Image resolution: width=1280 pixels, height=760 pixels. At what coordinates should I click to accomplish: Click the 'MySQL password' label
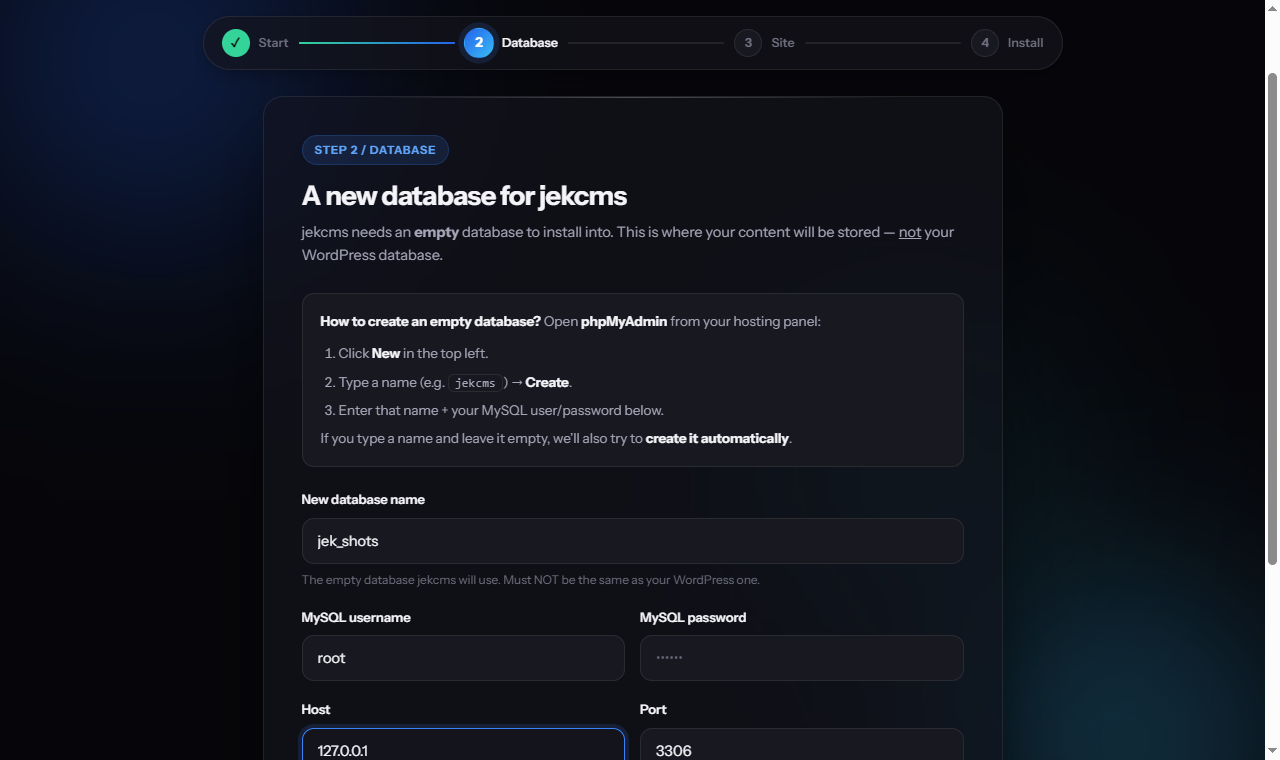(x=693, y=617)
